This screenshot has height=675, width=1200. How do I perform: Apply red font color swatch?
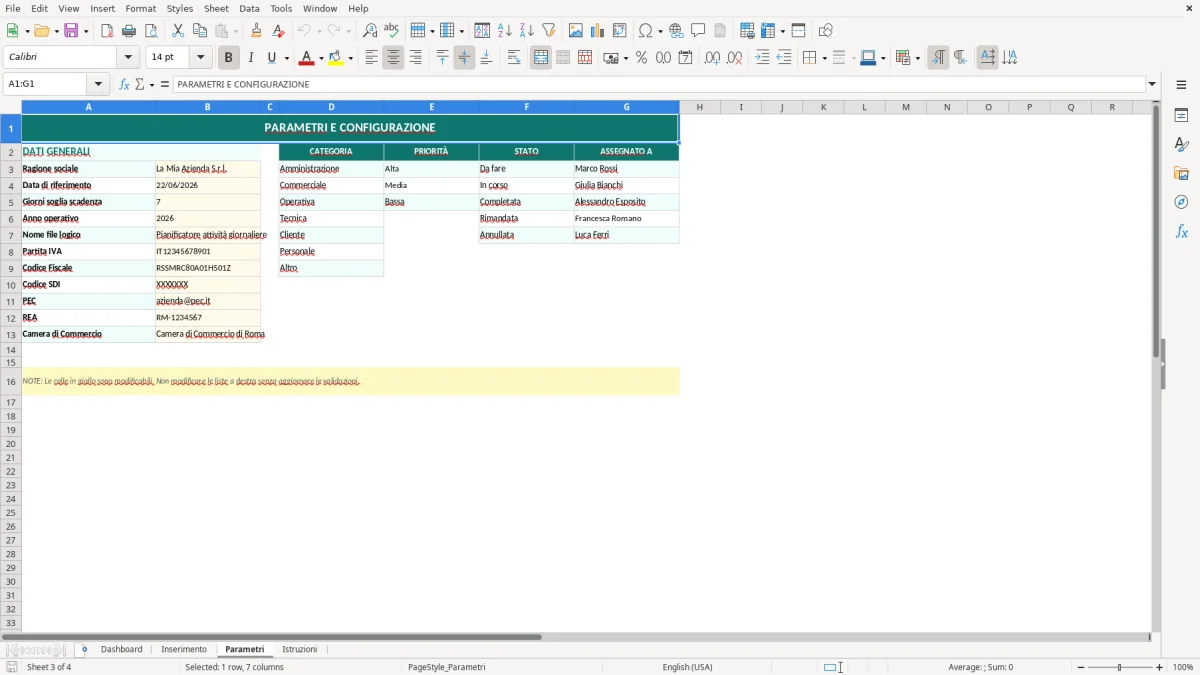point(306,58)
